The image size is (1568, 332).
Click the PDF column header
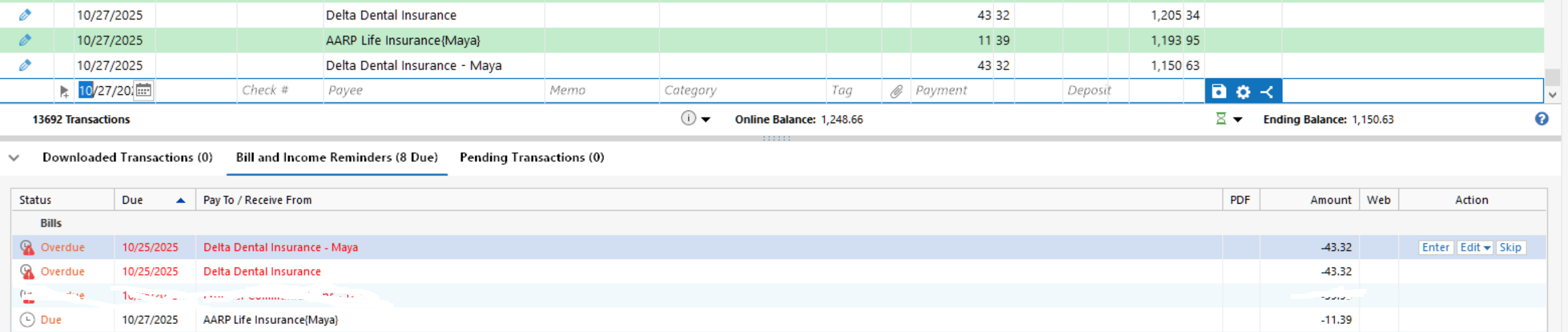[x=1240, y=200]
